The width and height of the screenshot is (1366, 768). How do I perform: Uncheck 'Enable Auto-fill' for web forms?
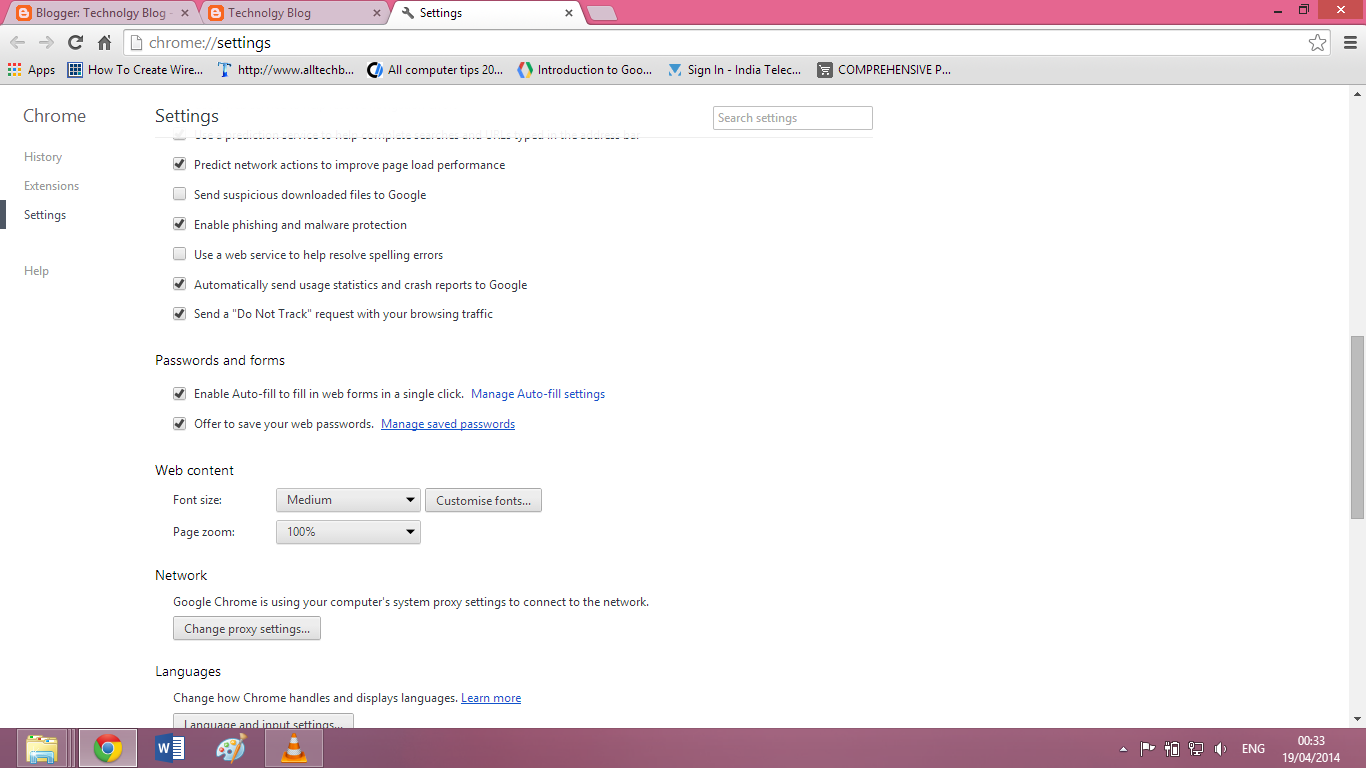(180, 394)
